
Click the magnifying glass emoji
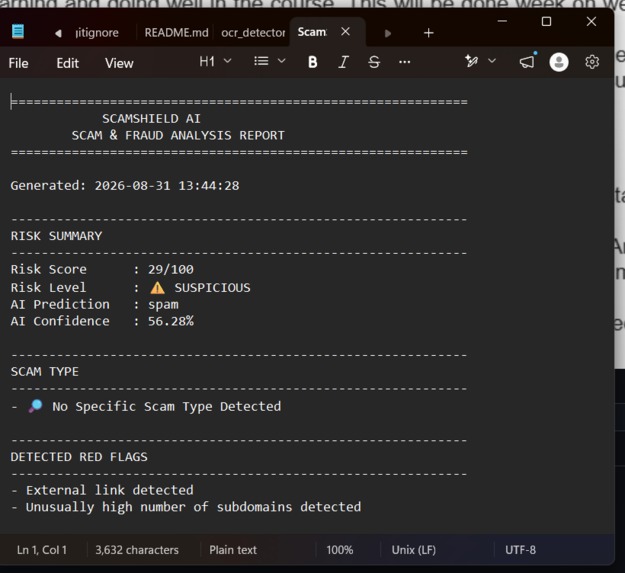pyautogui.click(x=35, y=406)
